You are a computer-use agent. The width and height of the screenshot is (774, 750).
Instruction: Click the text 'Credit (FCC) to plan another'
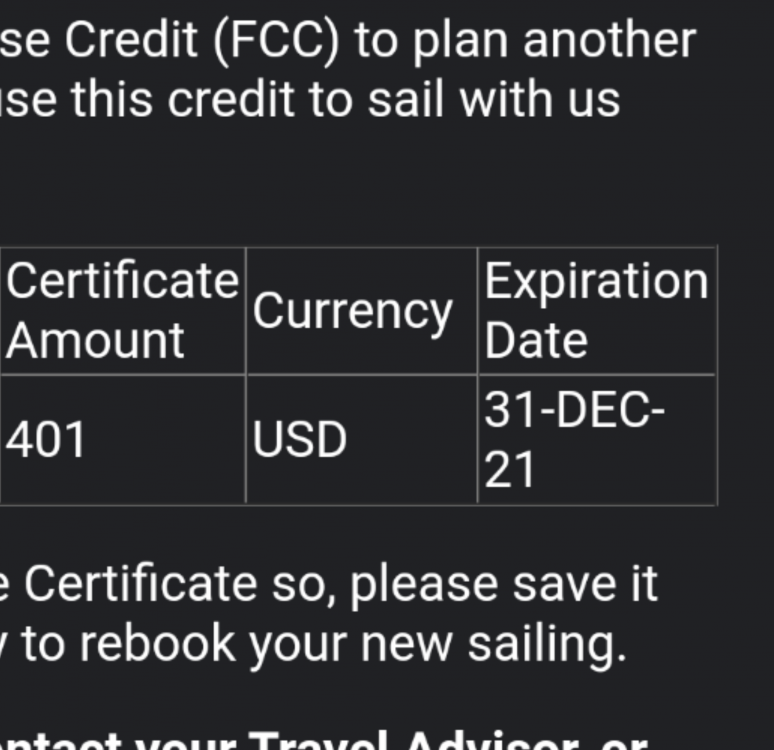[380, 41]
